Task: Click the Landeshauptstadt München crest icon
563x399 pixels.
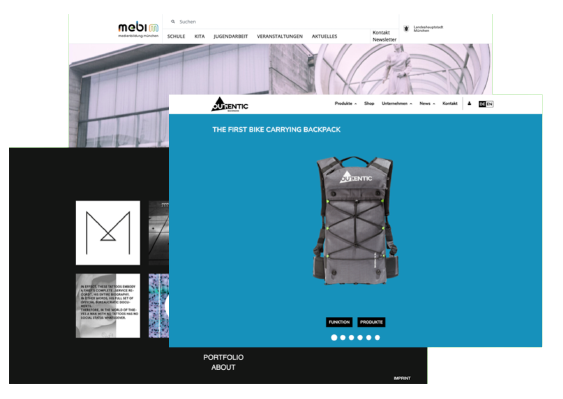Action: (x=406, y=28)
